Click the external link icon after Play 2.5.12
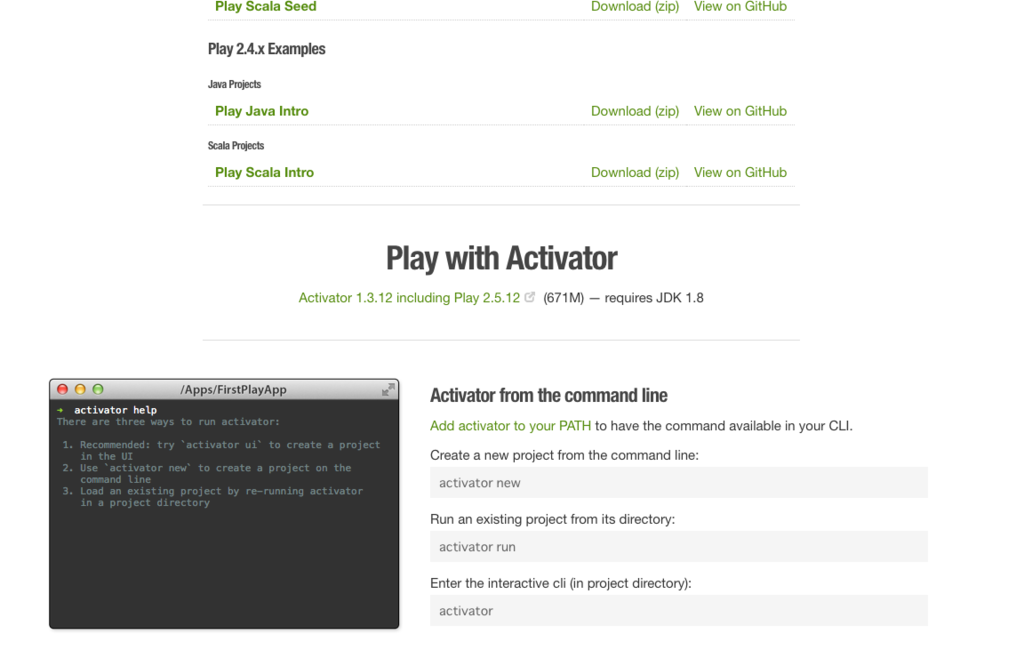This screenshot has width=1024, height=666. 530,297
